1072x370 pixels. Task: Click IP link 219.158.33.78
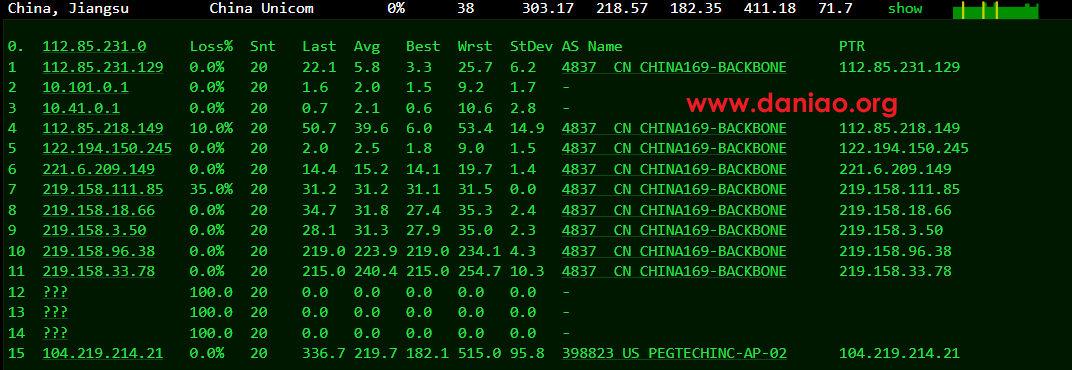pyautogui.click(x=98, y=272)
